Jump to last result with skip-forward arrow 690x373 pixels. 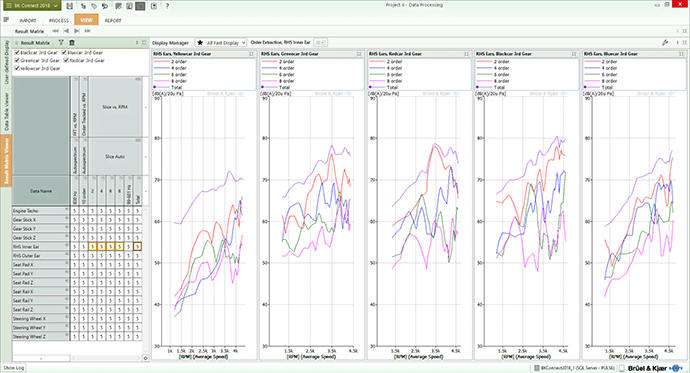coord(88,31)
